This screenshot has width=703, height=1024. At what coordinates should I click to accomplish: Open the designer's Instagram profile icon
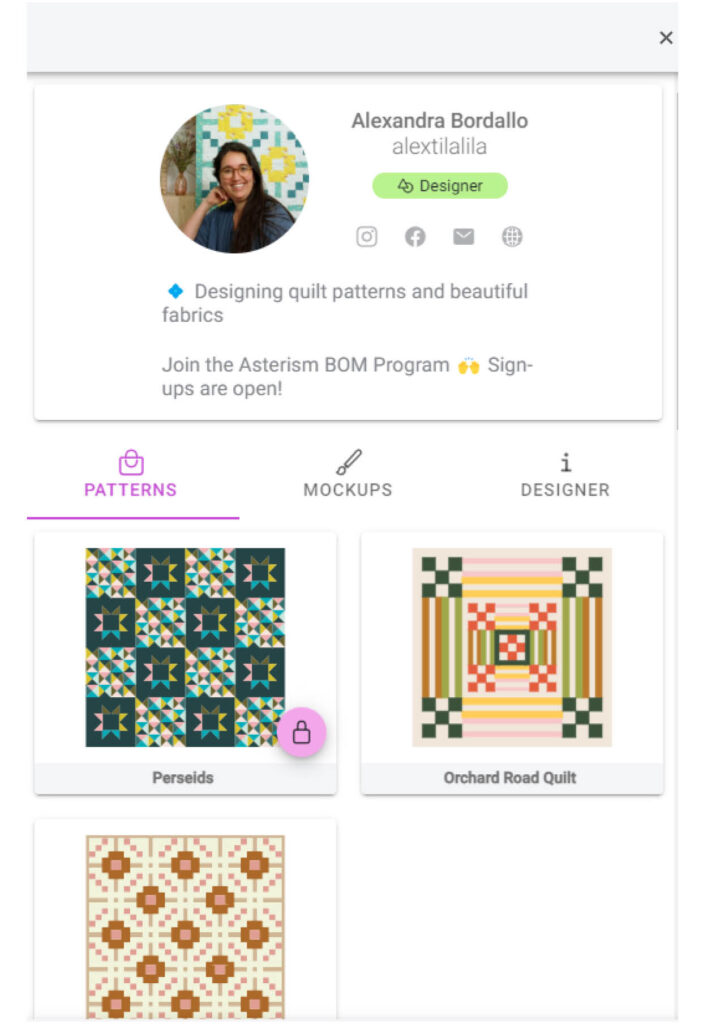point(367,236)
